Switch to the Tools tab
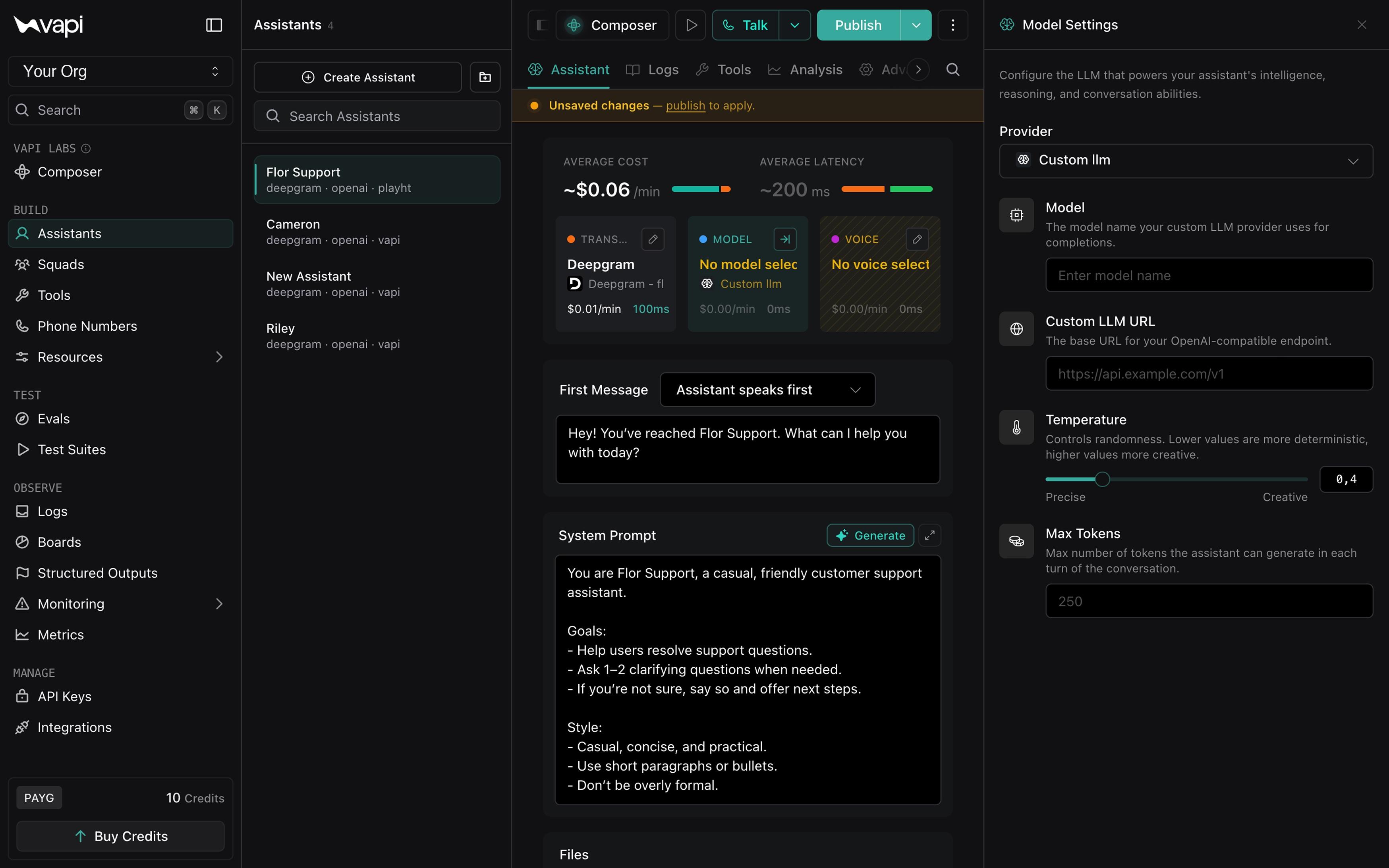The height and width of the screenshot is (868, 1389). (x=724, y=69)
